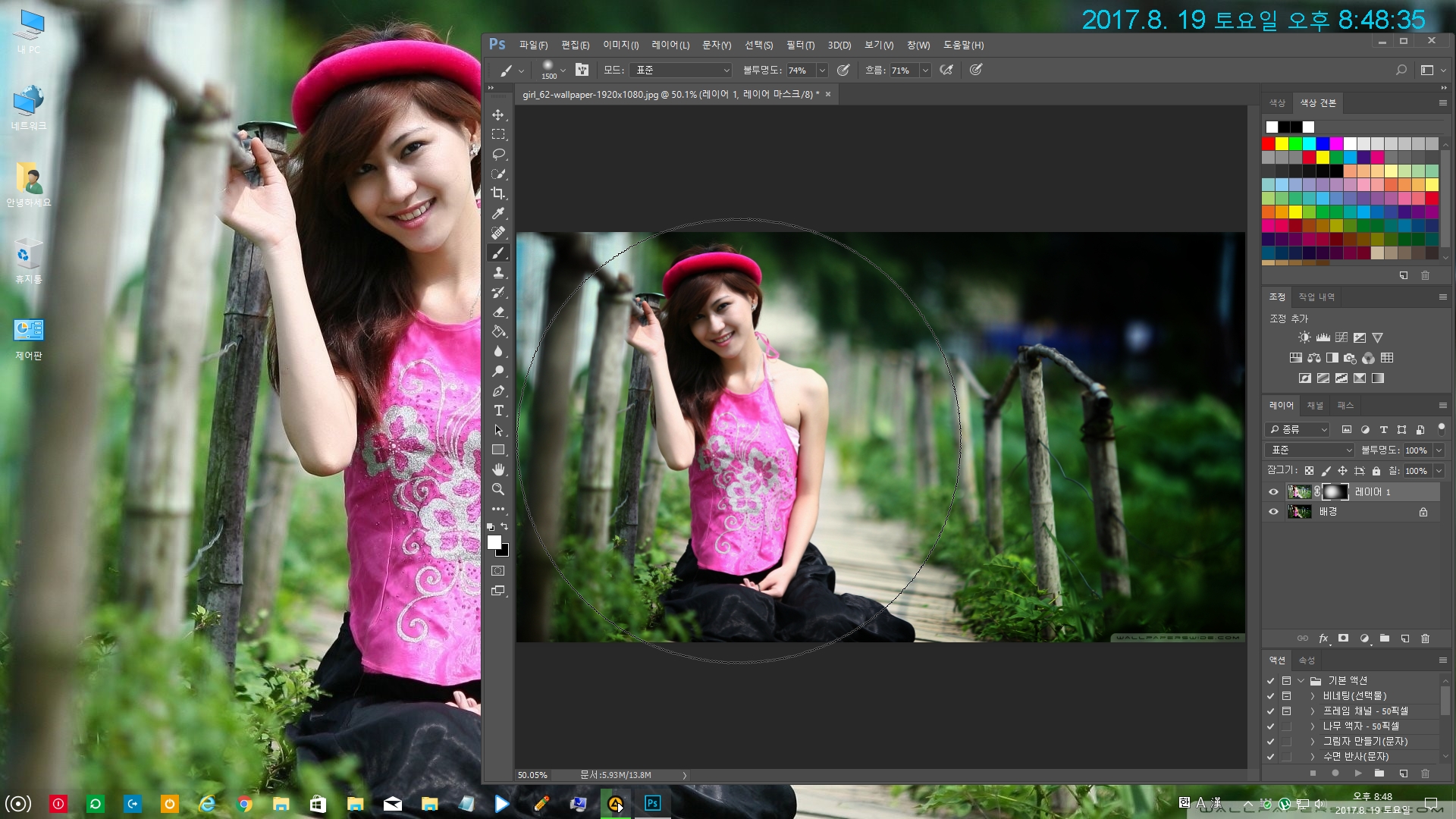Toggle the brush settings panel icon
Viewport: 1456px width, 819px height.
(x=582, y=70)
